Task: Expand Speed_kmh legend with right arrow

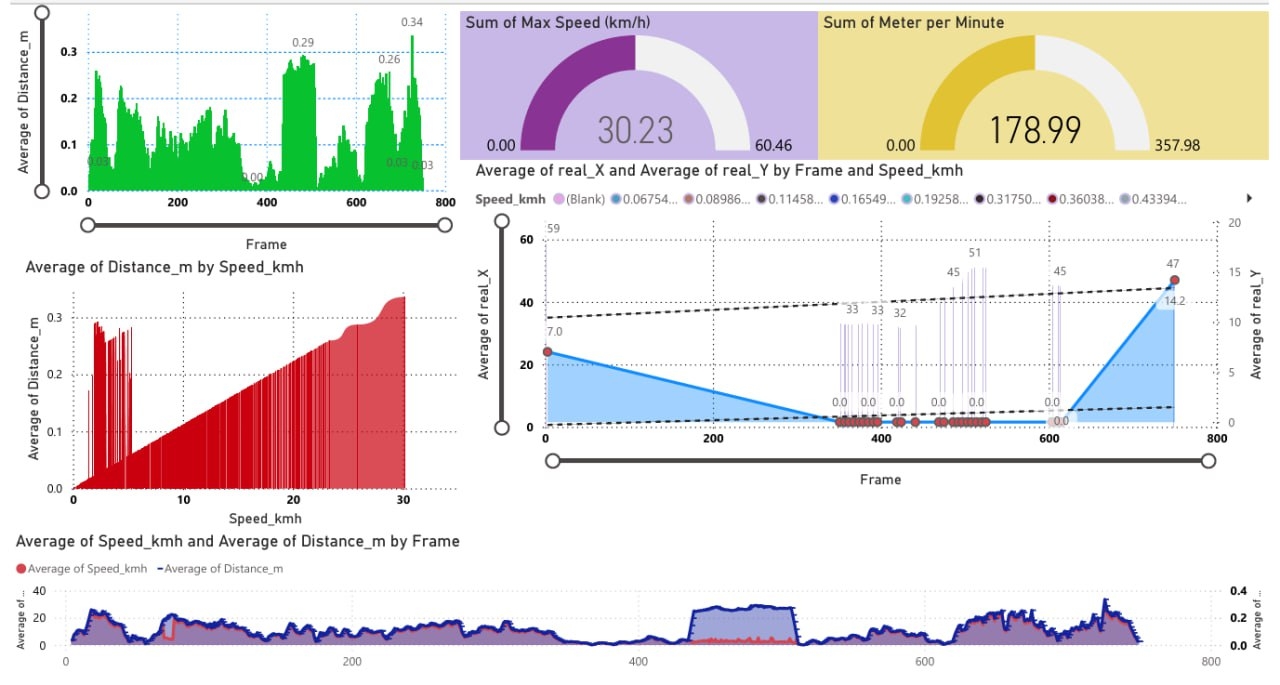Action: click(1247, 199)
